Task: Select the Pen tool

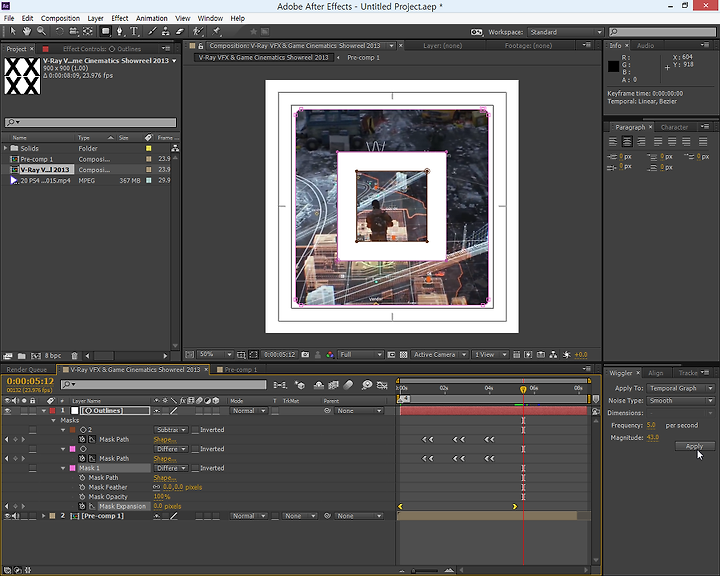Action: click(x=120, y=31)
